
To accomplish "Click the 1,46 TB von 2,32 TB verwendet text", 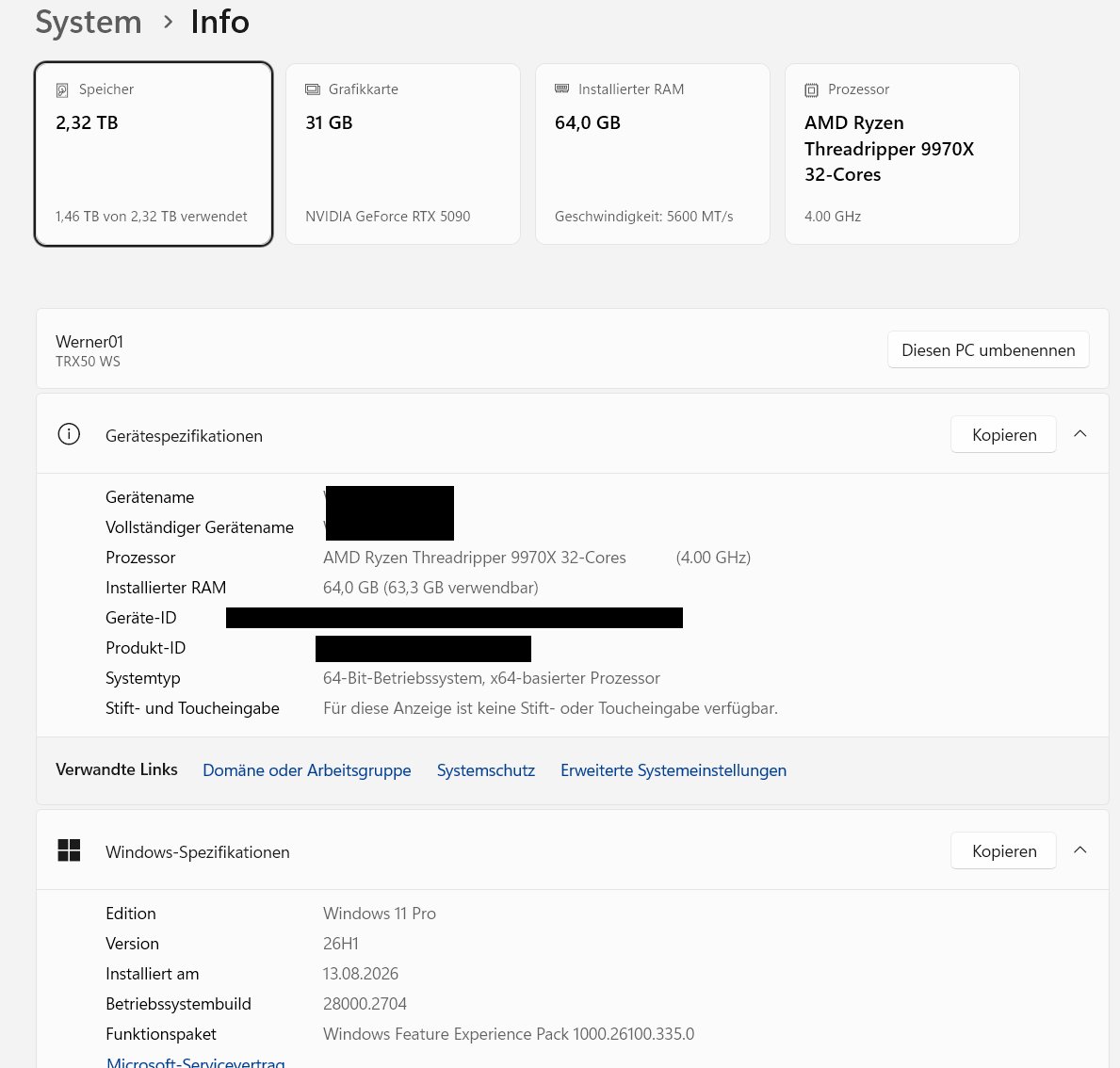I will pyautogui.click(x=152, y=217).
